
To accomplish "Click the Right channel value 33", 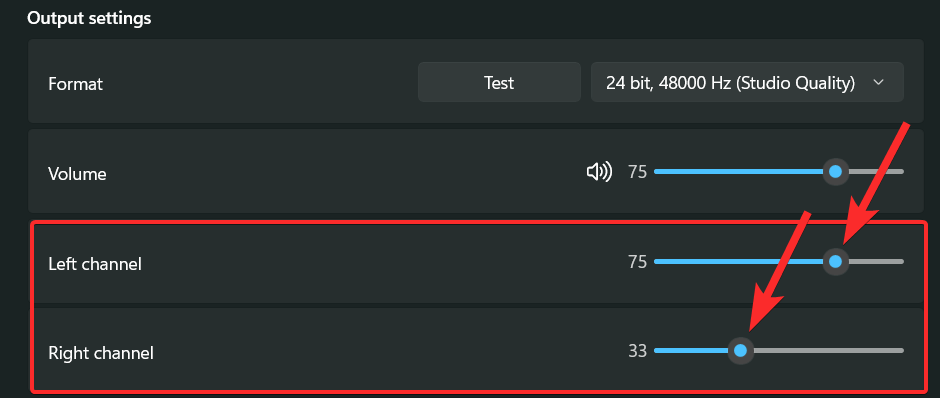I will pyautogui.click(x=637, y=351).
